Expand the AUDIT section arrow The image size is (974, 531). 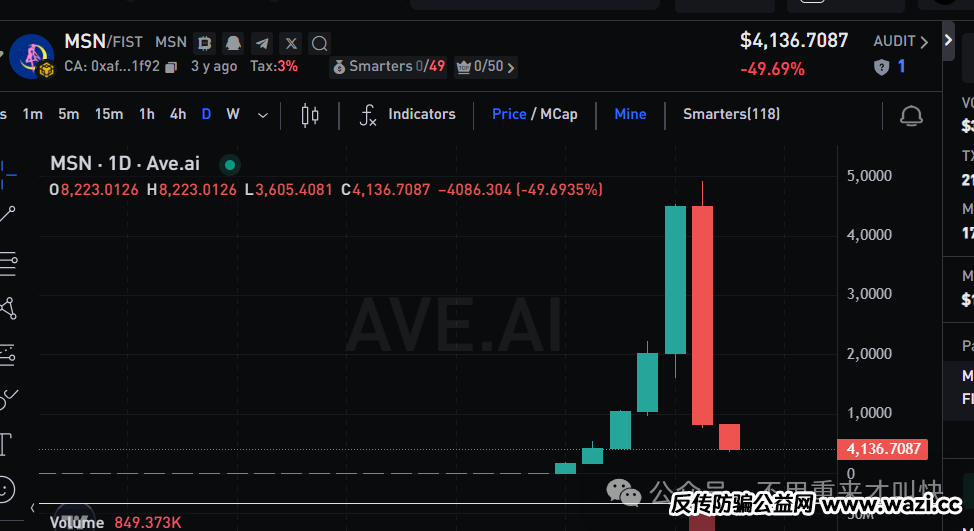pyautogui.click(x=923, y=42)
